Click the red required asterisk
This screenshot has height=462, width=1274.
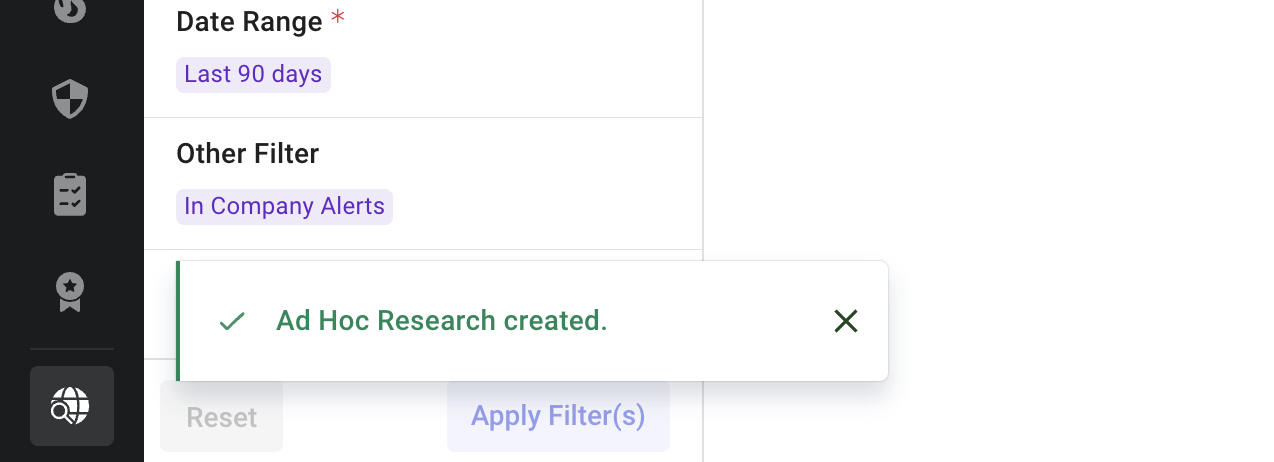pyautogui.click(x=338, y=19)
